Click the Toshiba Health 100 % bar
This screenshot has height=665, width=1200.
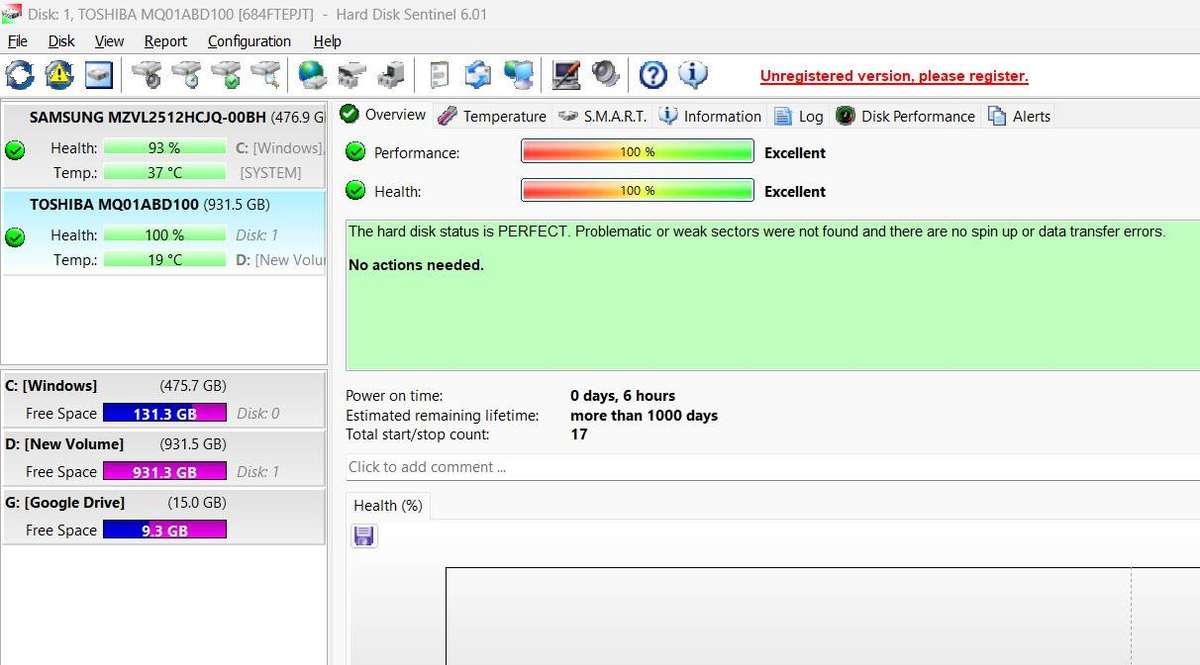[164, 236]
